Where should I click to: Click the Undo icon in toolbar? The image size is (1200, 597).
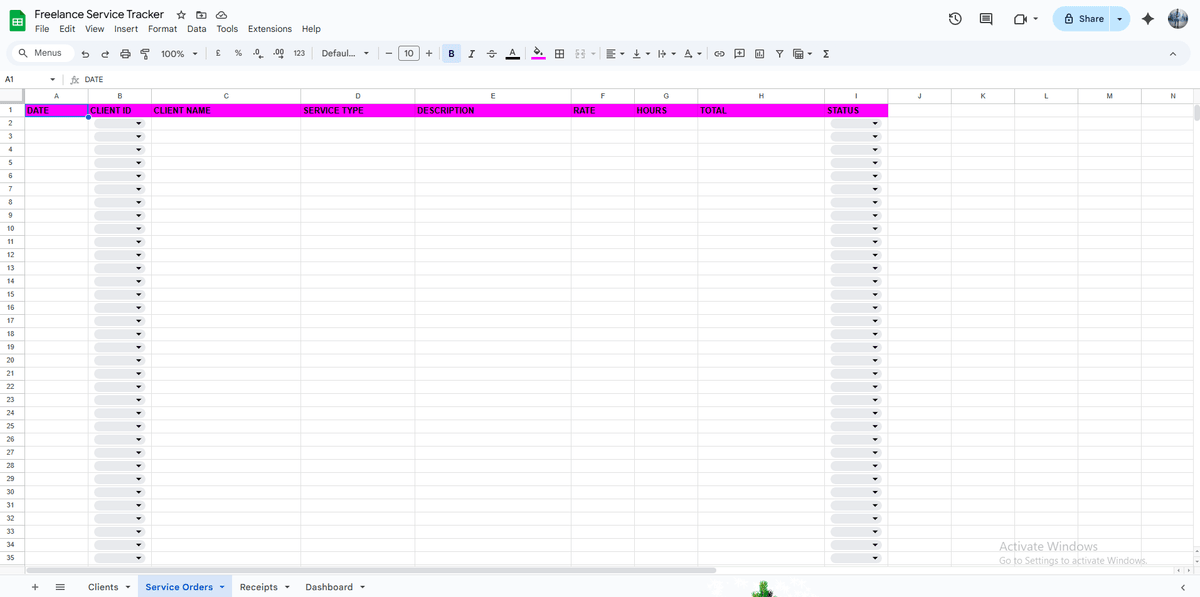tap(85, 54)
